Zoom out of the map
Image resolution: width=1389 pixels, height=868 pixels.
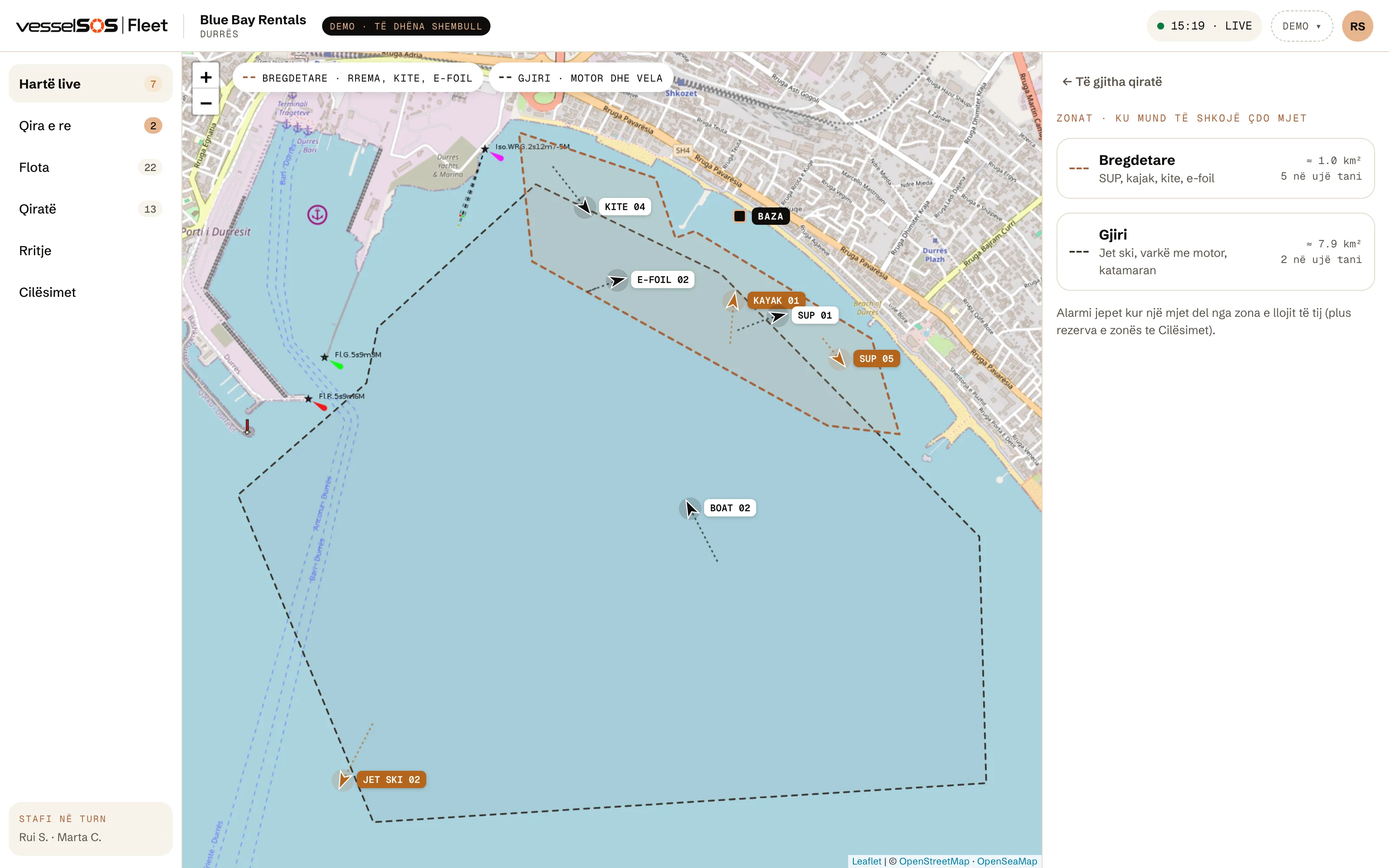coord(205,103)
